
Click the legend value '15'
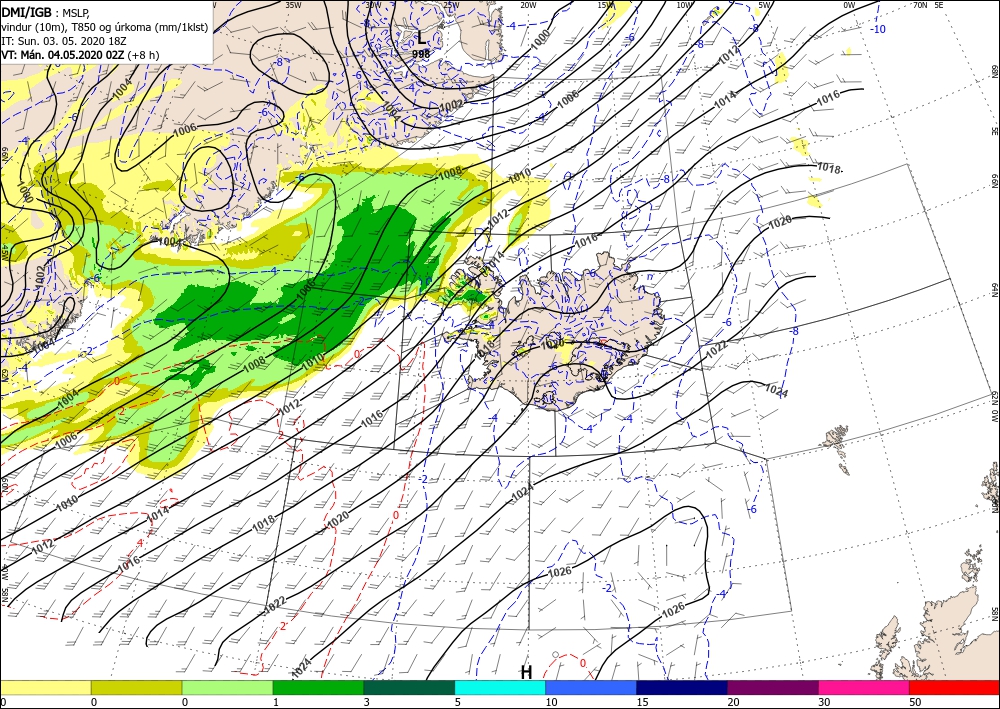[642, 702]
